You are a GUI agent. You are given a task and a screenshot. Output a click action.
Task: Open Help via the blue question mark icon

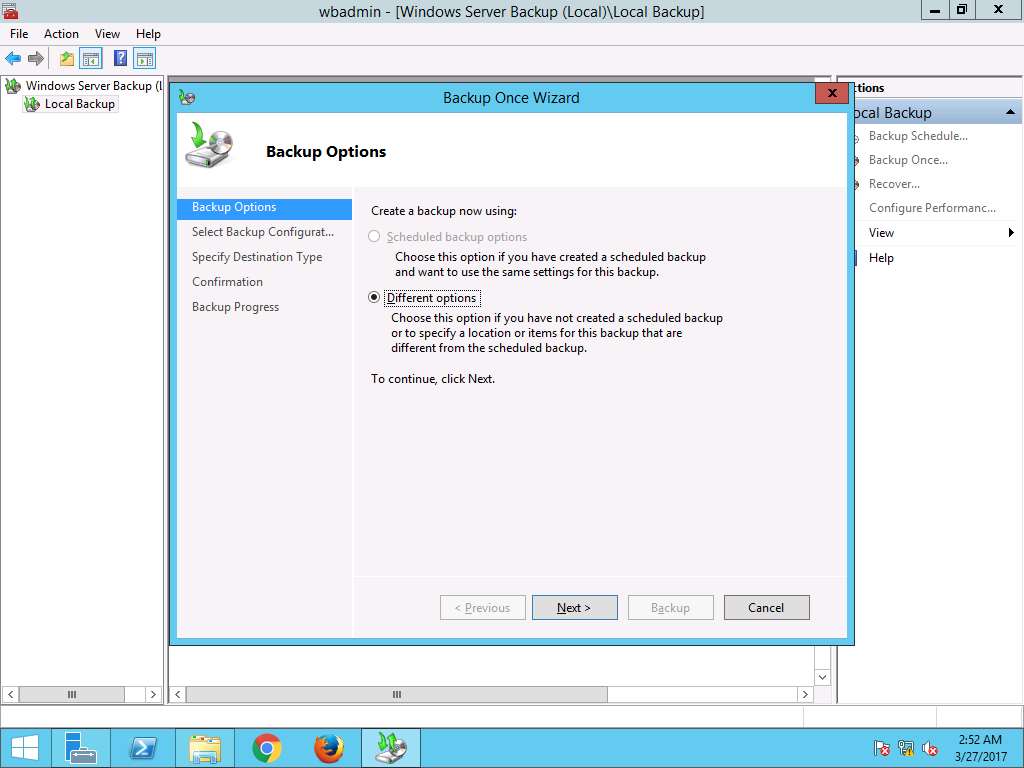120,59
